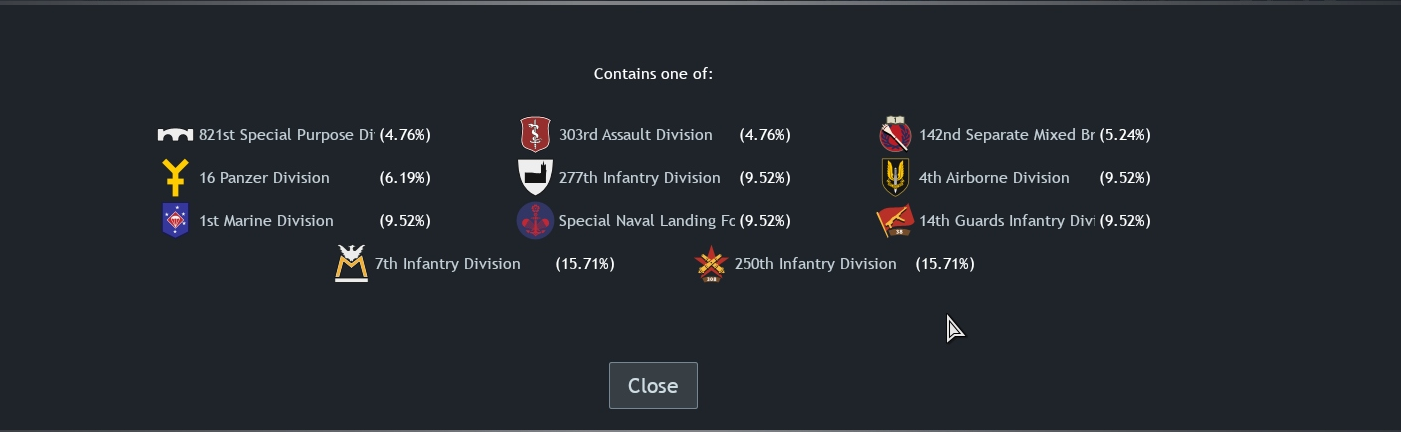
Task: Close the contents dialog
Action: pos(653,386)
